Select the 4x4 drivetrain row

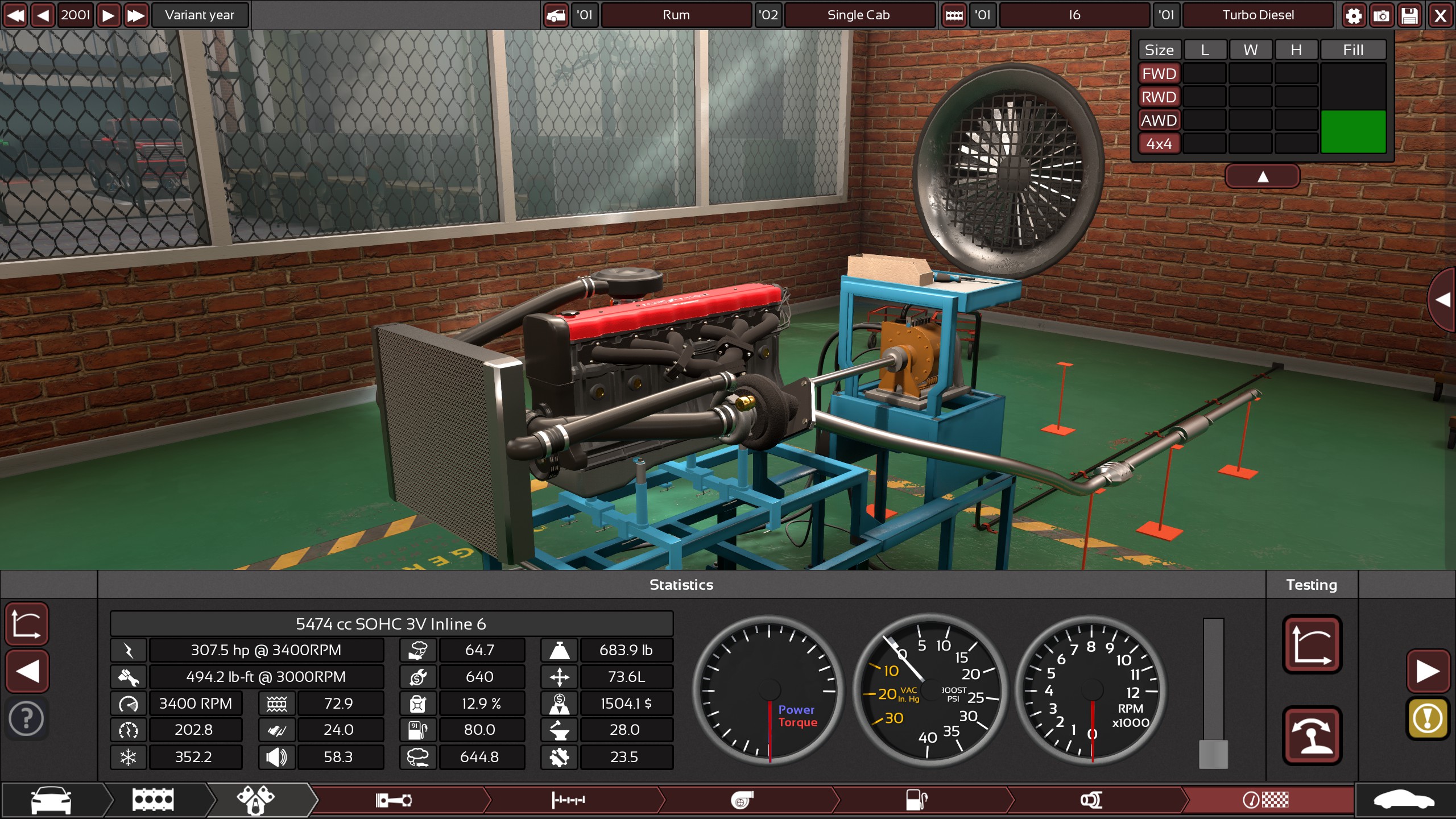(1159, 144)
